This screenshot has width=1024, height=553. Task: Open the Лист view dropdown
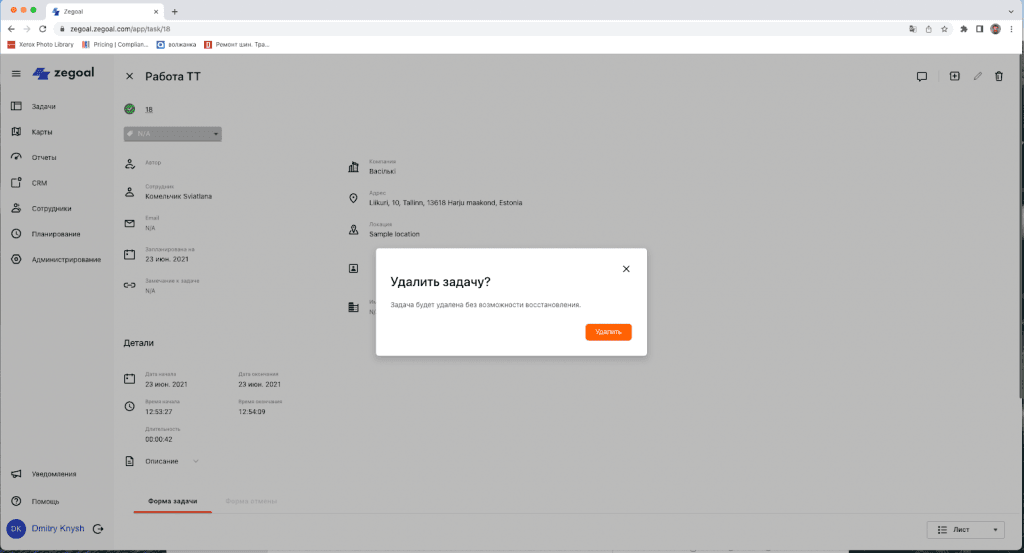(964, 530)
